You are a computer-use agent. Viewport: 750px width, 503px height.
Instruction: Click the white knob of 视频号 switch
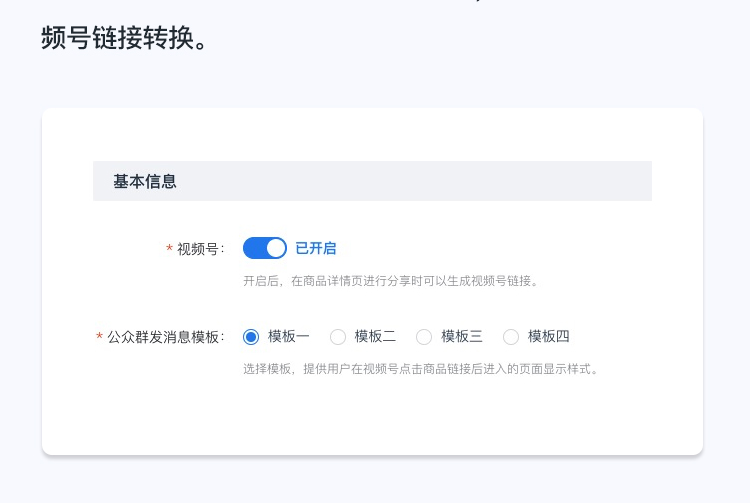pos(276,248)
